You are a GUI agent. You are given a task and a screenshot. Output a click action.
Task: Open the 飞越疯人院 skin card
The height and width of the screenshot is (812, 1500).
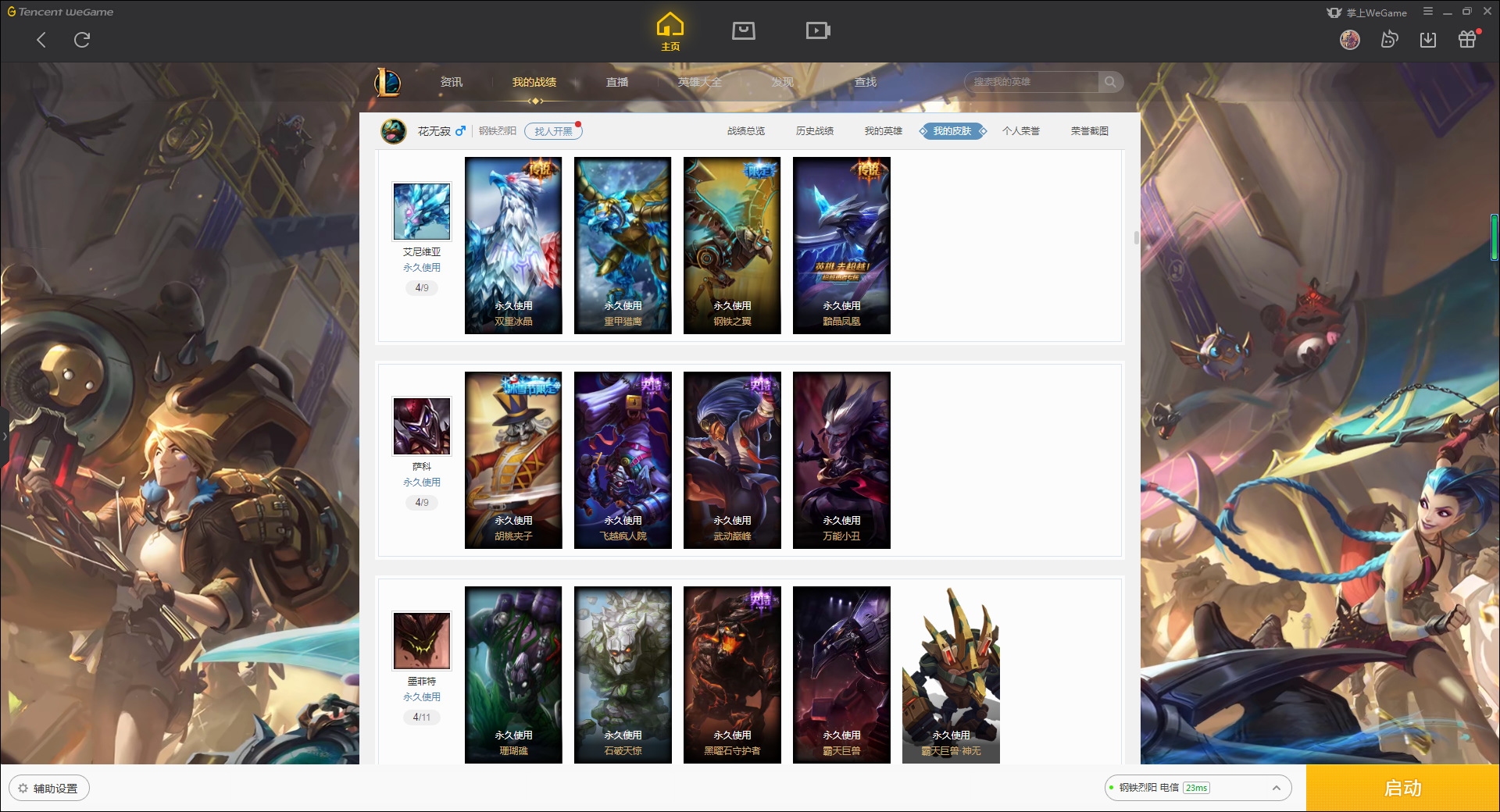(623, 460)
